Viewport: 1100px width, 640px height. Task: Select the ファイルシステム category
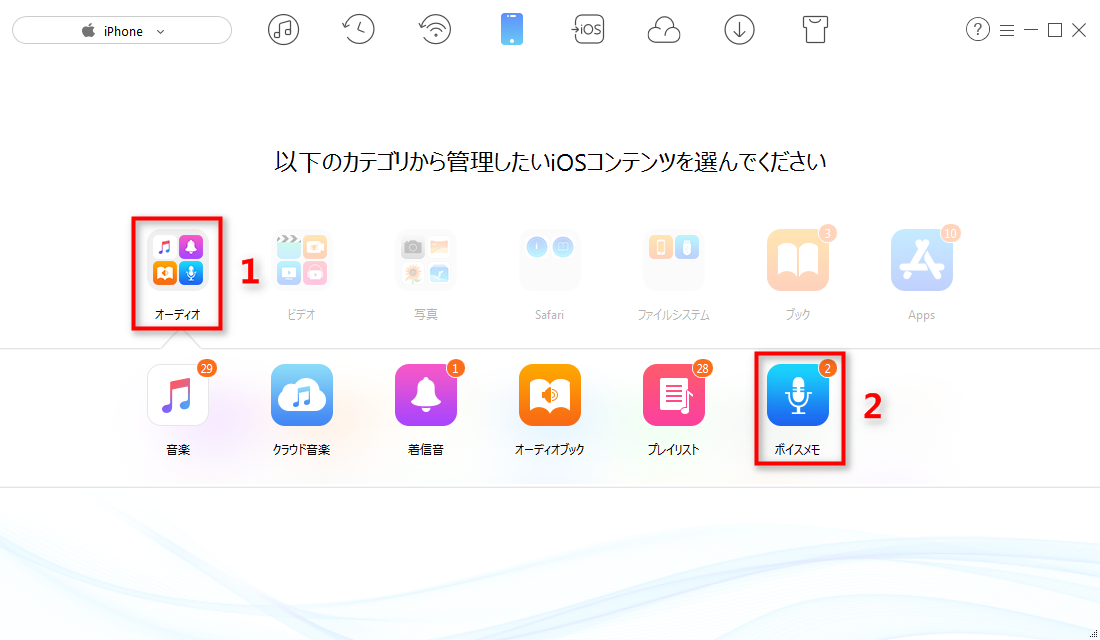pos(673,274)
